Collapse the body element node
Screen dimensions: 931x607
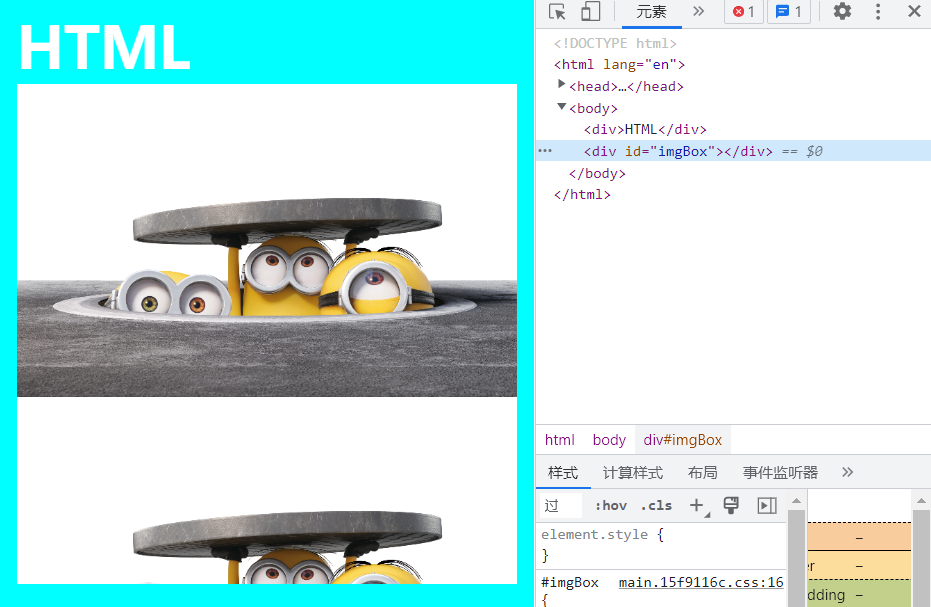tap(561, 106)
